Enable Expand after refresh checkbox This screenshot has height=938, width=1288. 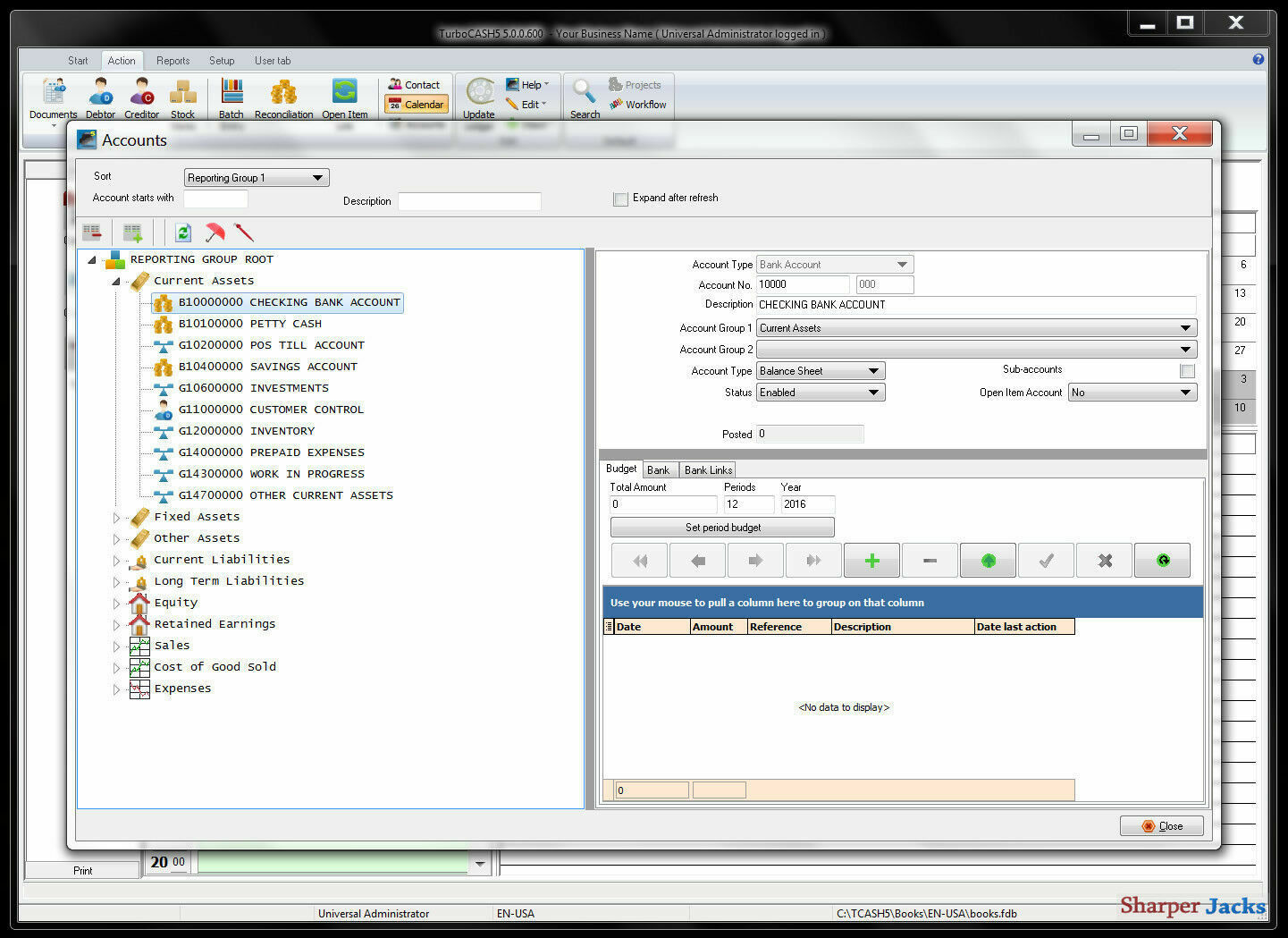click(620, 199)
